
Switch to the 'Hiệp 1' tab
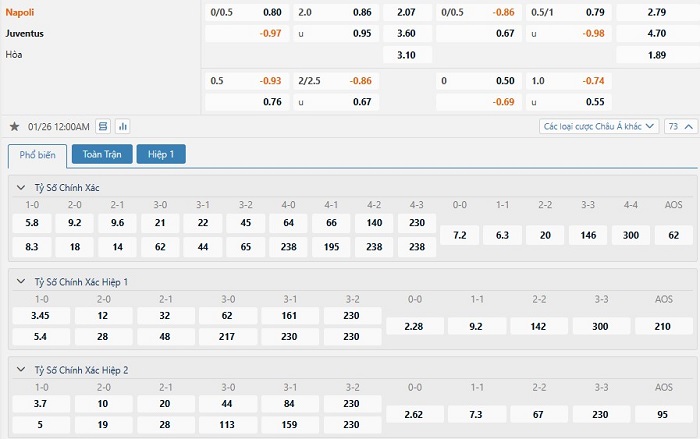click(x=161, y=154)
